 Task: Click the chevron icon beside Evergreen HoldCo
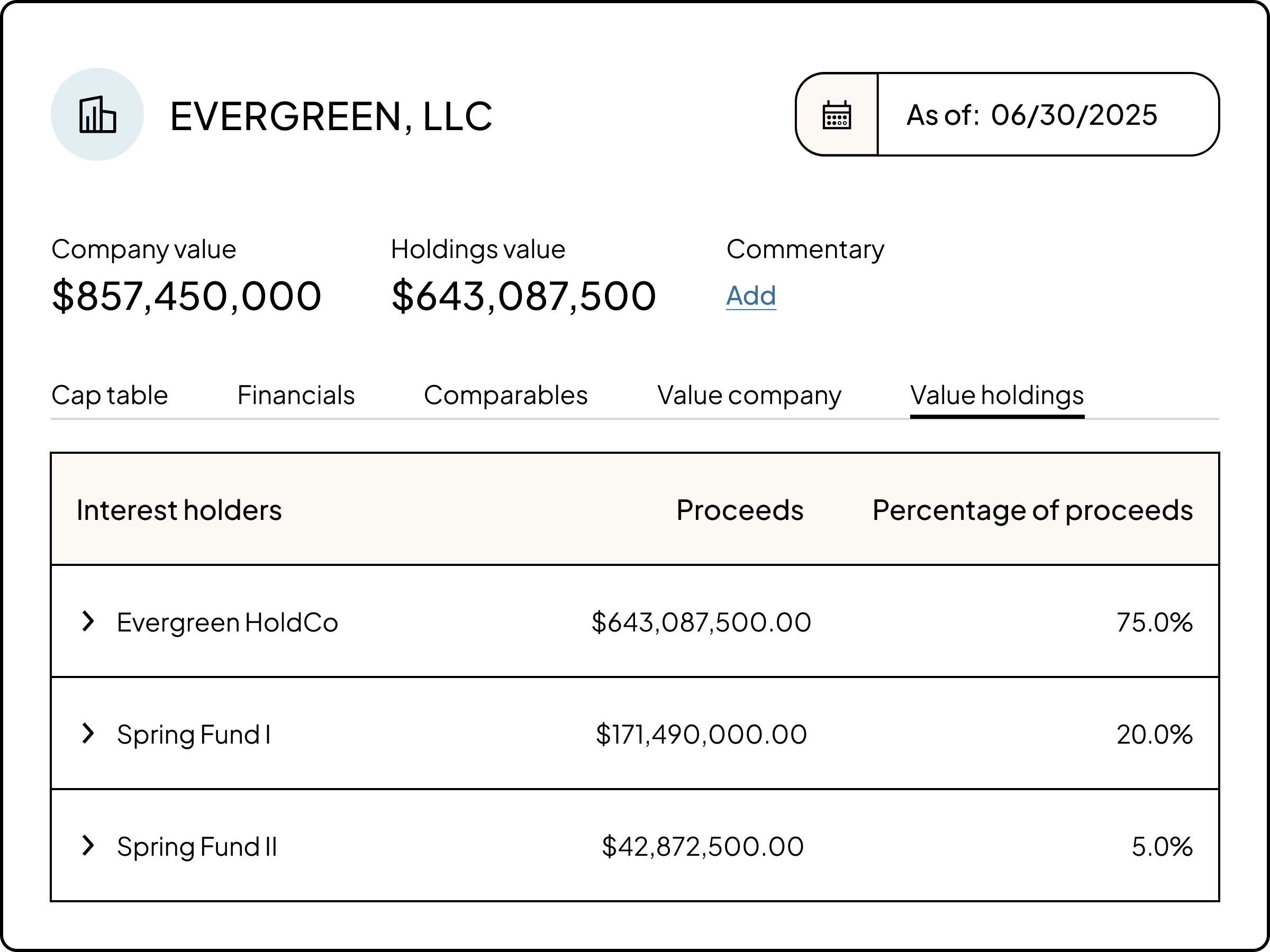[89, 621]
